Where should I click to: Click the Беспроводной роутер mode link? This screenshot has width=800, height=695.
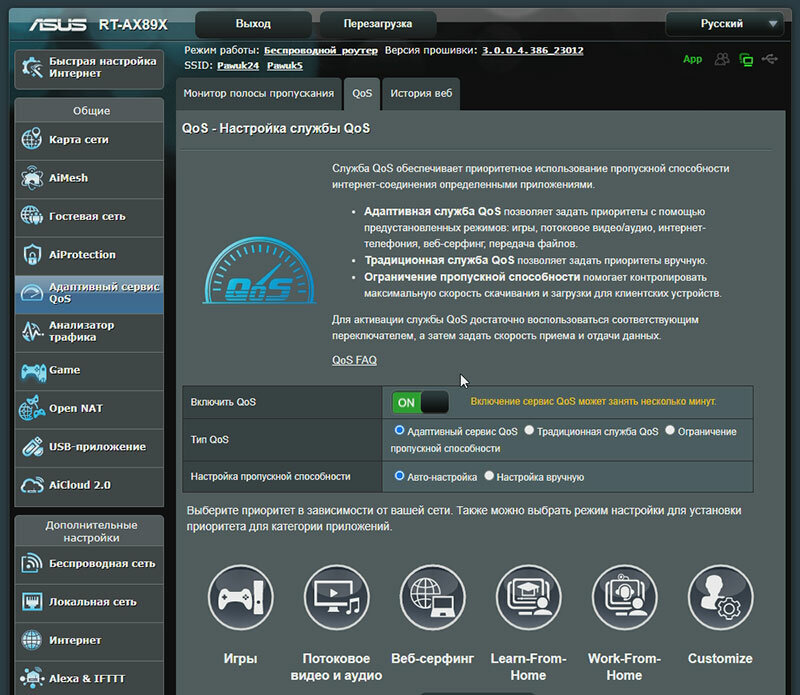pos(321,50)
